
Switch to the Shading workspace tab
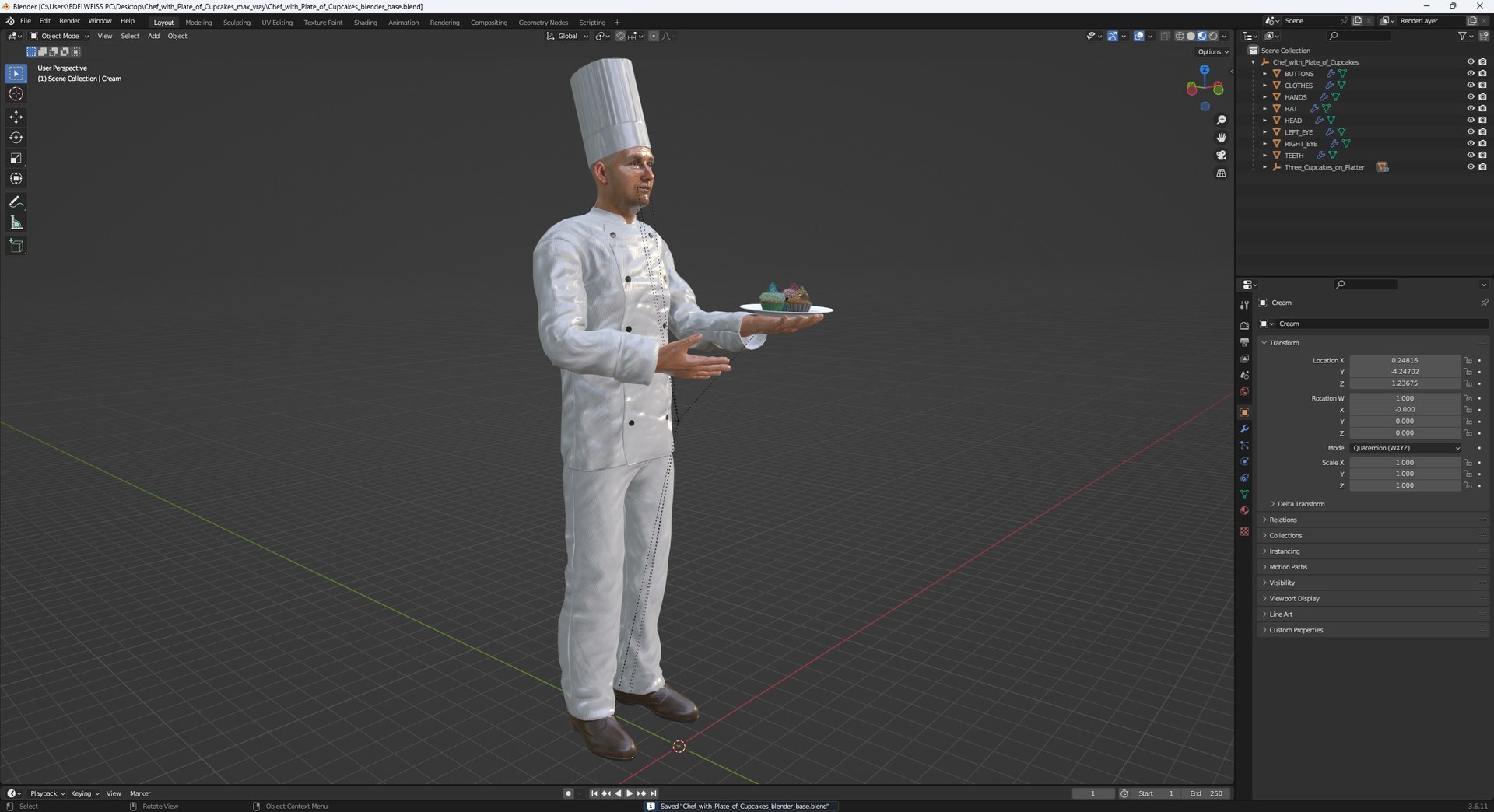(365, 23)
